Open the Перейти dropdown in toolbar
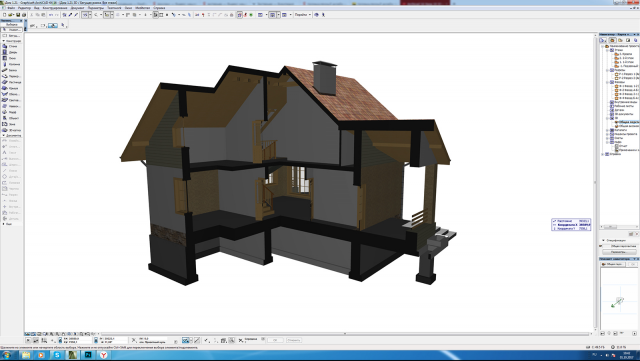640x361 pixels. (x=303, y=15)
